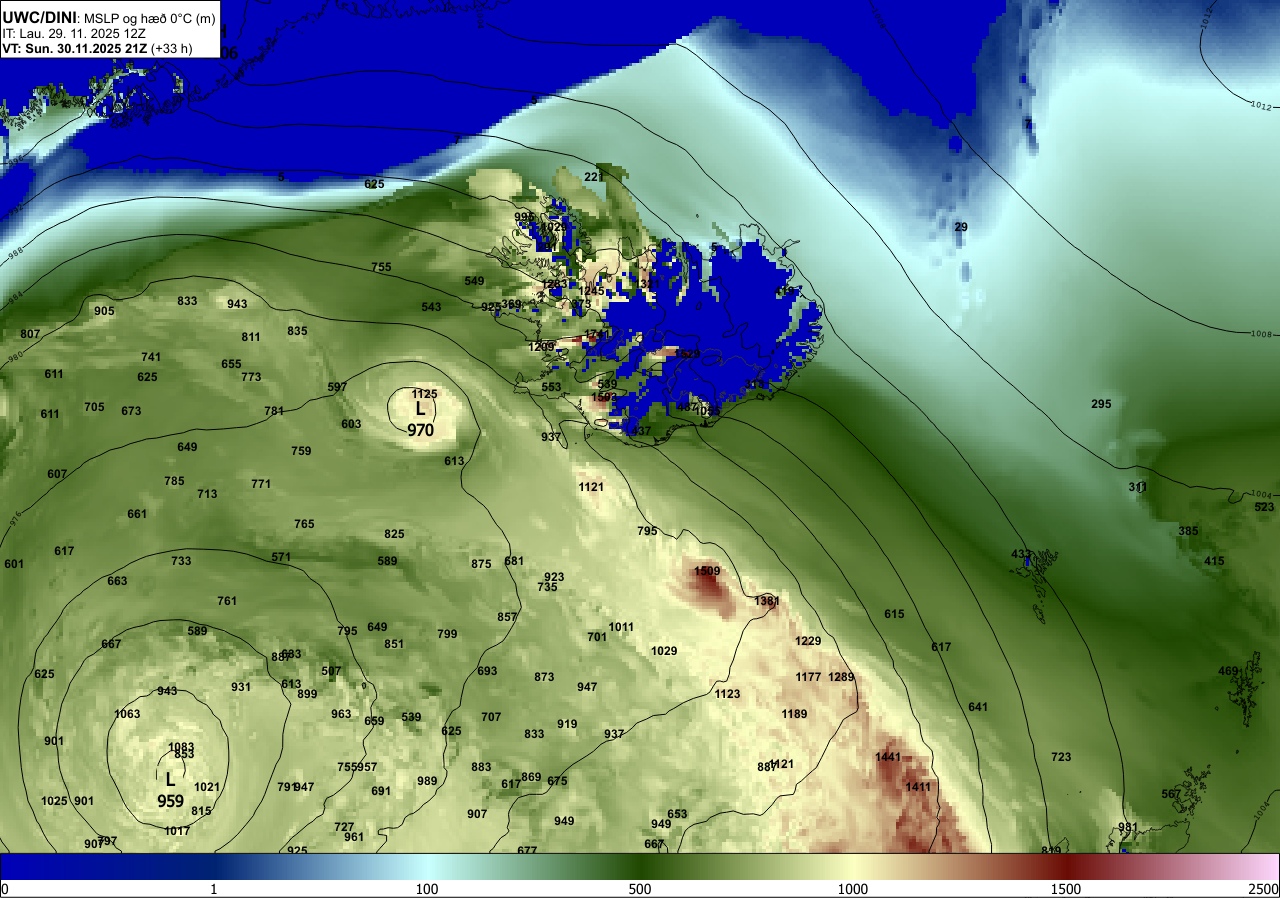Click the 905 height value
This screenshot has height=898, width=1280.
[x=104, y=311]
